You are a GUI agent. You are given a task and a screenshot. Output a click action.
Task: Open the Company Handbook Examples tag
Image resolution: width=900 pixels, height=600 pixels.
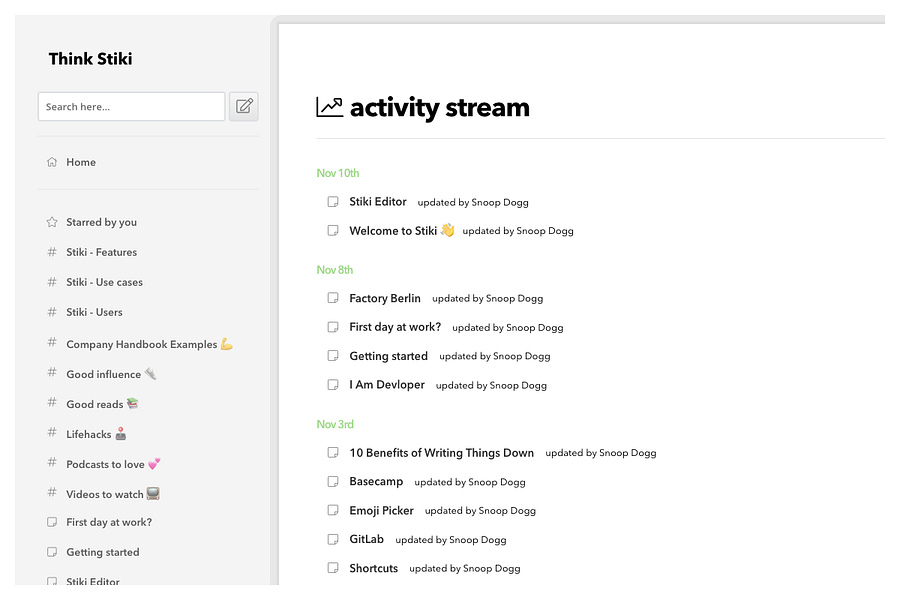[149, 344]
